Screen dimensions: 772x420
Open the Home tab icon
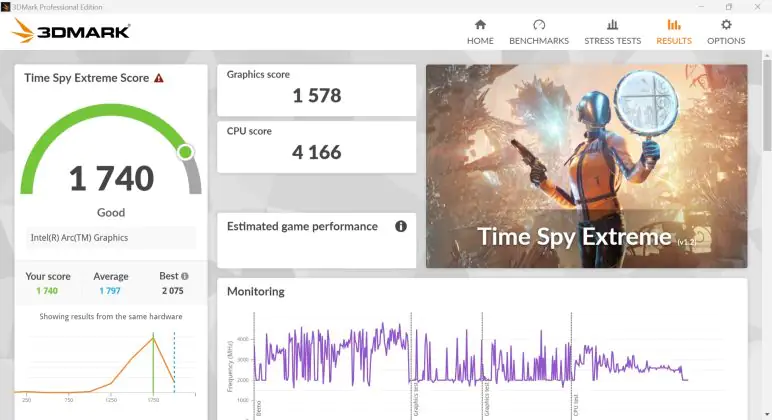pos(480,25)
